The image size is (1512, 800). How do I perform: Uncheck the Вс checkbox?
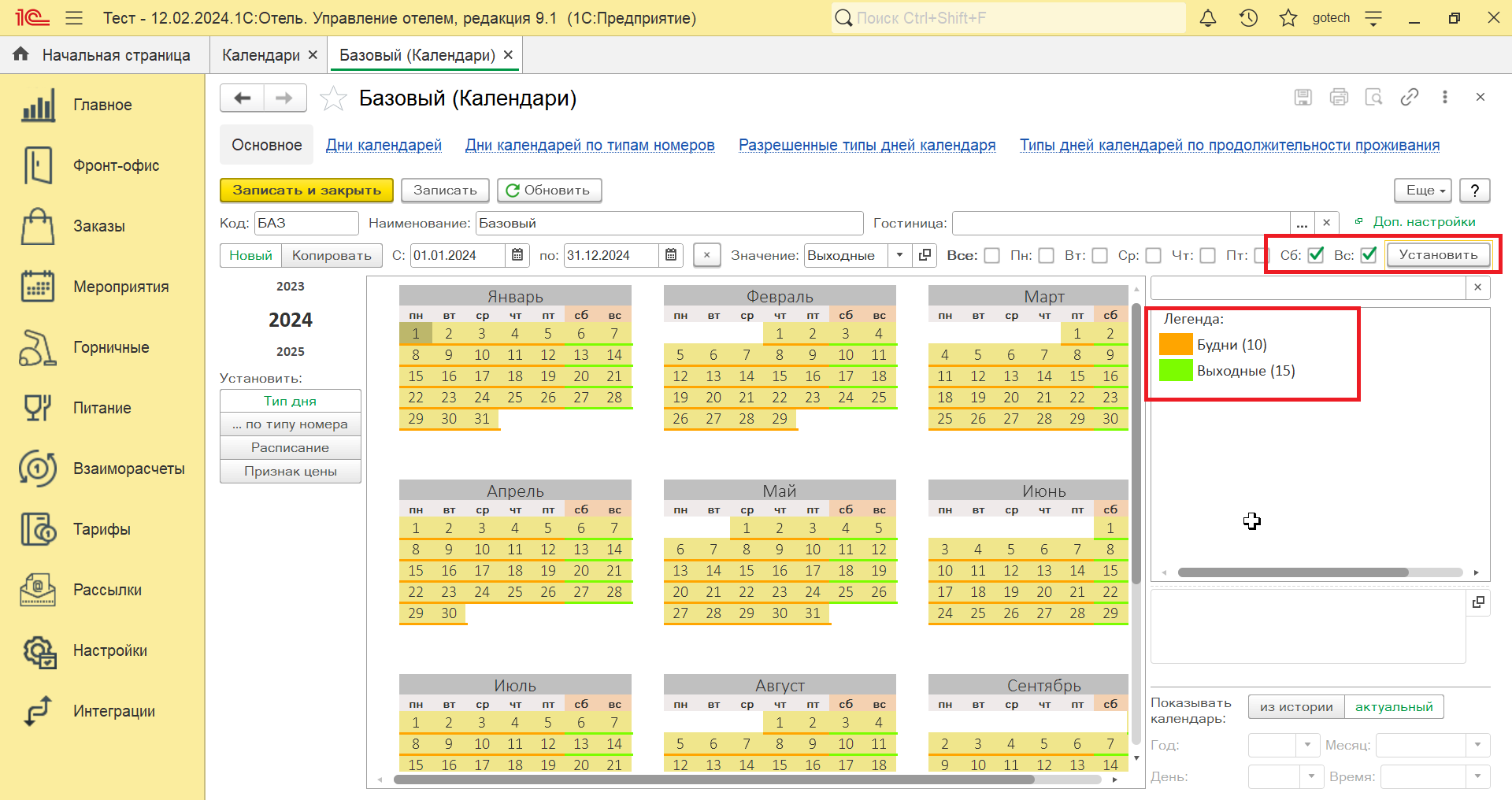1369,255
